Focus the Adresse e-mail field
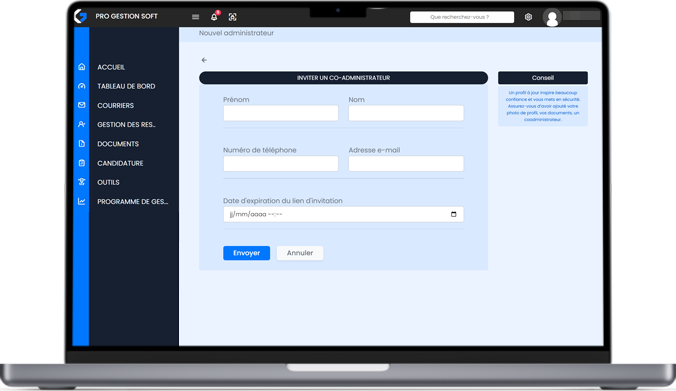 pyautogui.click(x=406, y=164)
